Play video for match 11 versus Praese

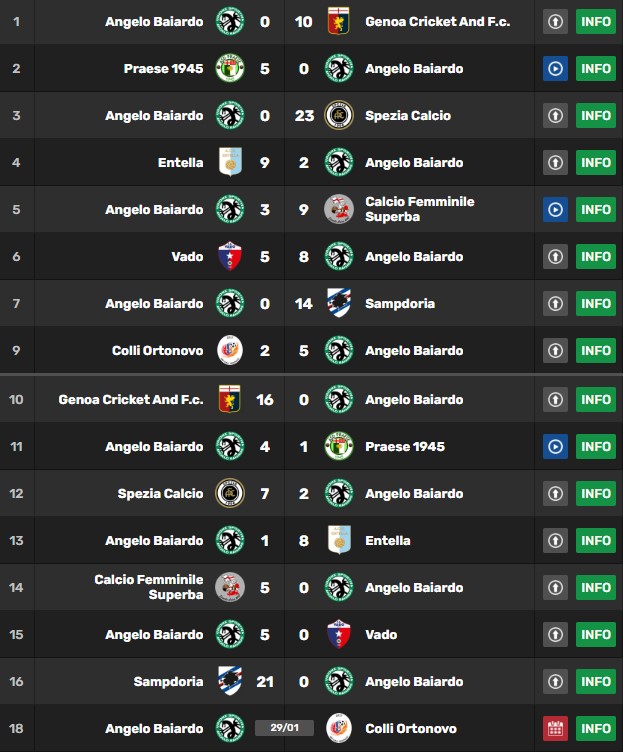click(555, 447)
